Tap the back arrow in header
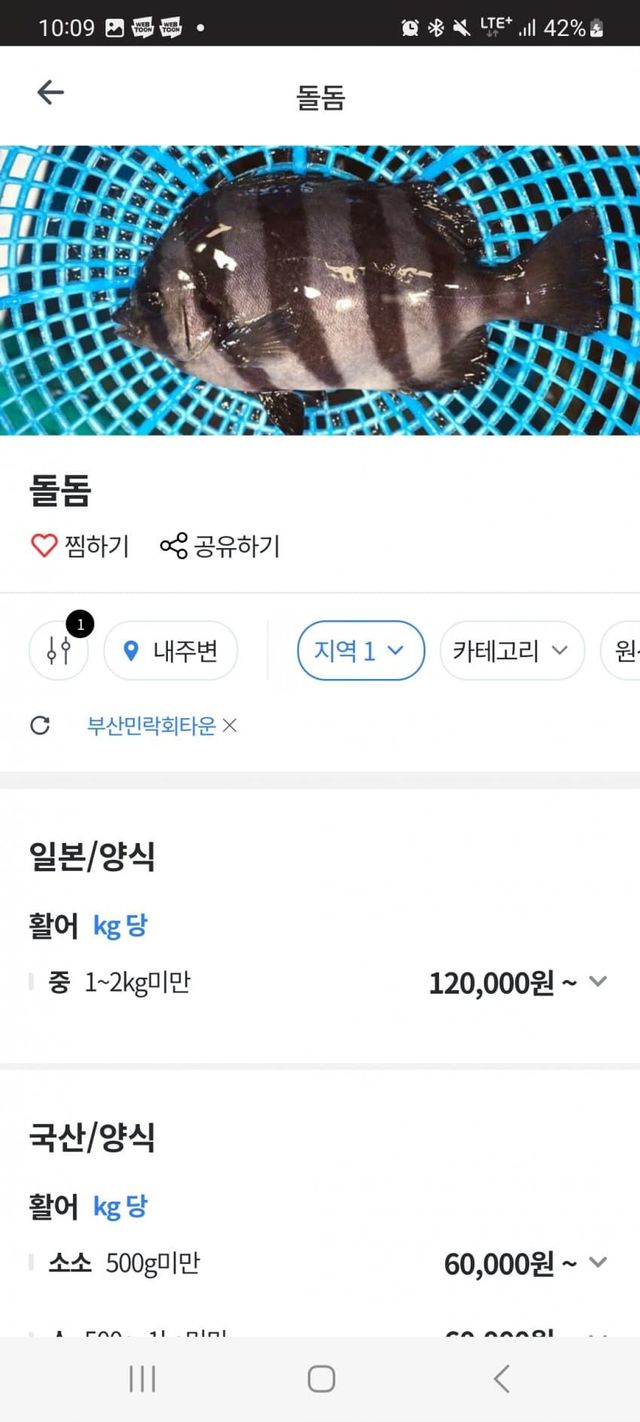 [50, 93]
